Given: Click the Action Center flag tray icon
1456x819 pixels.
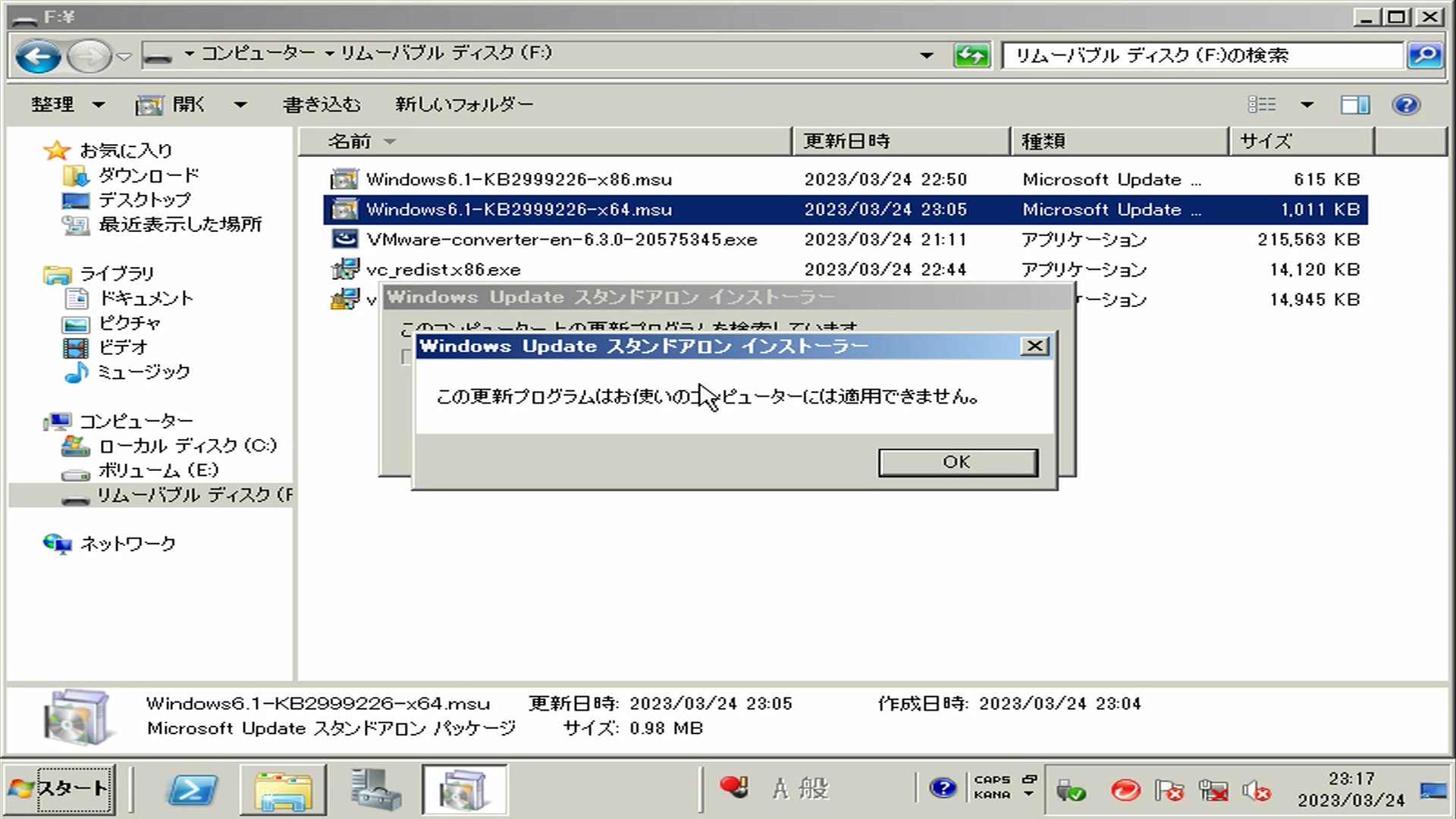Looking at the screenshot, I should click(x=1169, y=791).
